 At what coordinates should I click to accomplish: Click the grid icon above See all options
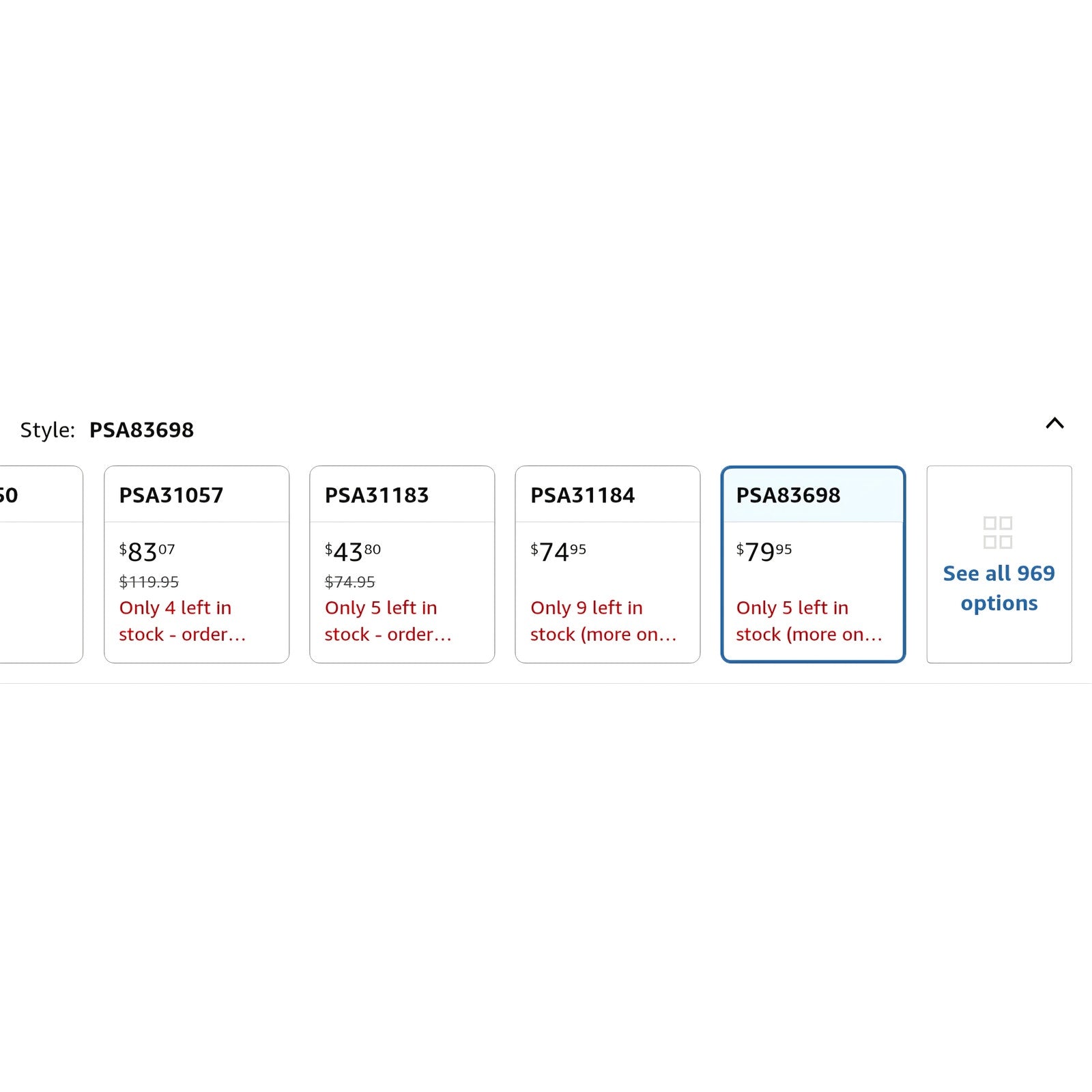pyautogui.click(x=997, y=532)
